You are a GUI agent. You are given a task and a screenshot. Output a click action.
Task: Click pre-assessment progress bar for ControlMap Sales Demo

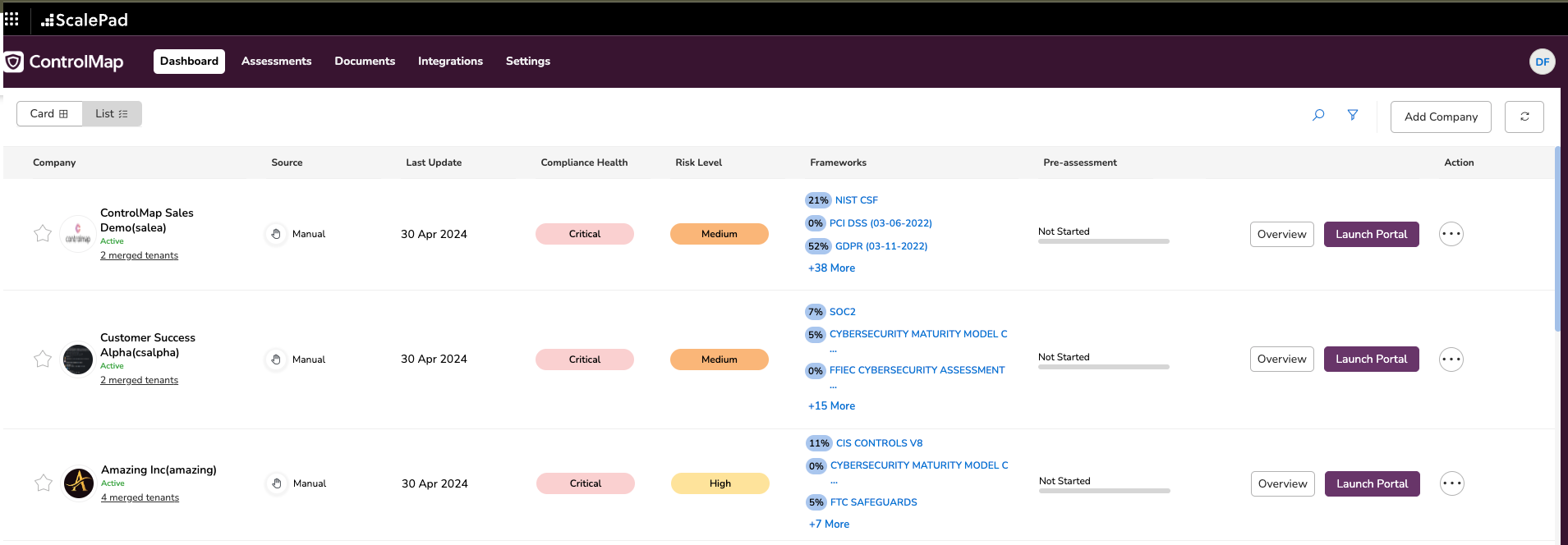[1103, 241]
